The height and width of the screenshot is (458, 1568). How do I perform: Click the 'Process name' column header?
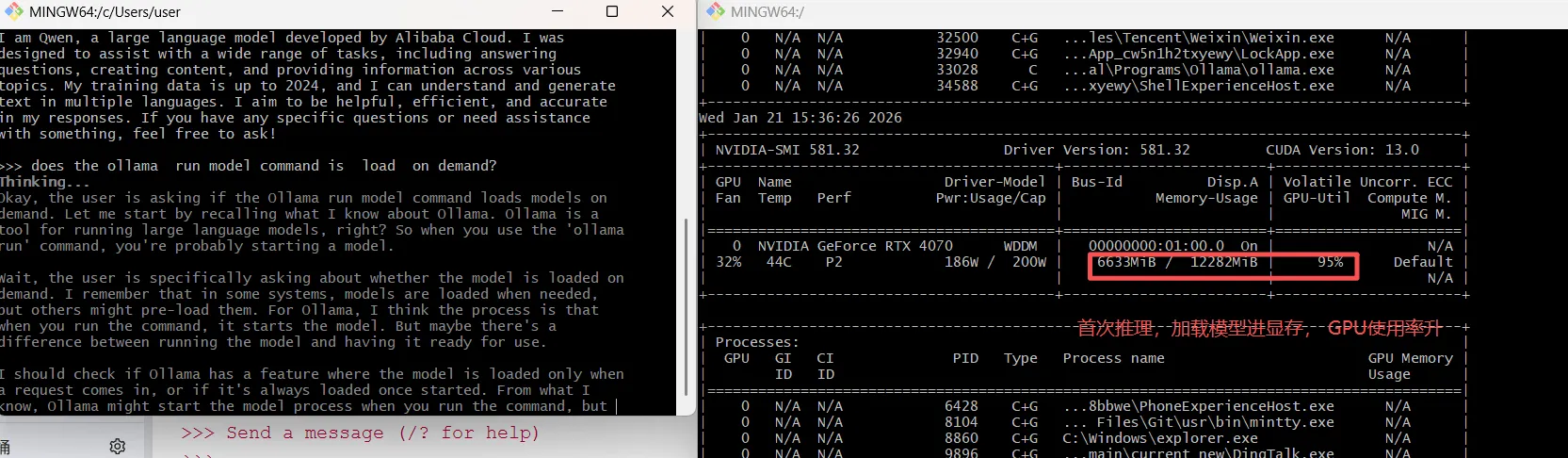click(x=1114, y=358)
